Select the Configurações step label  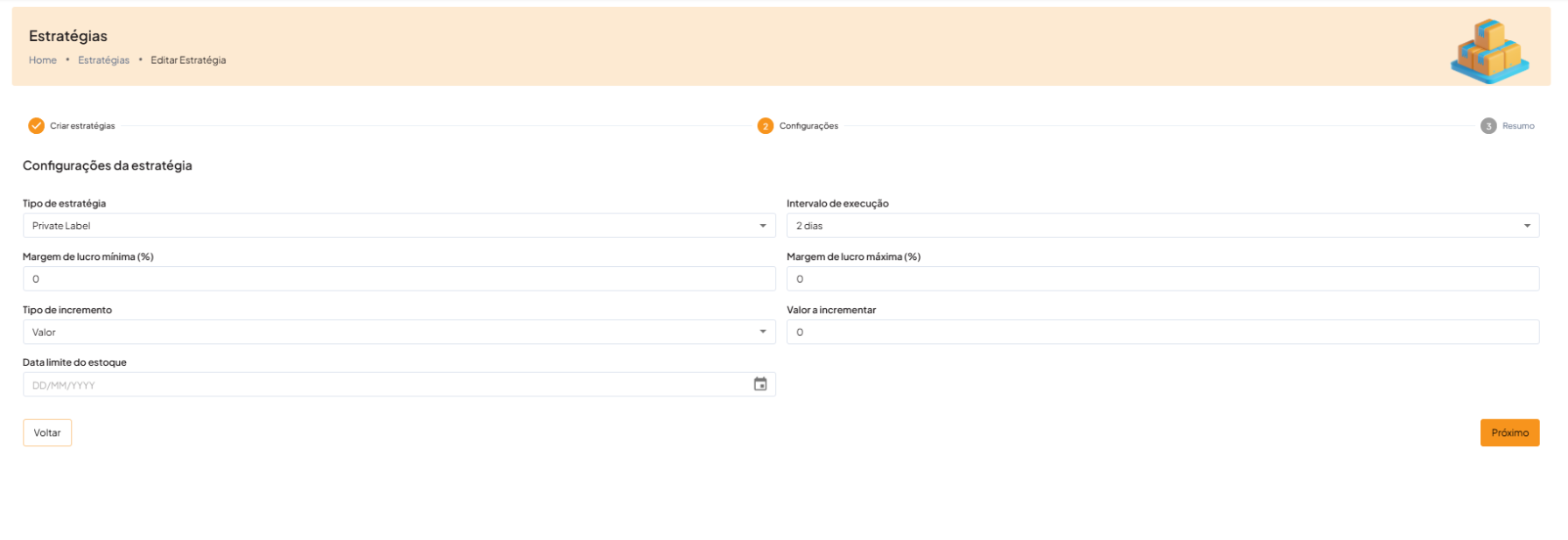pos(808,126)
